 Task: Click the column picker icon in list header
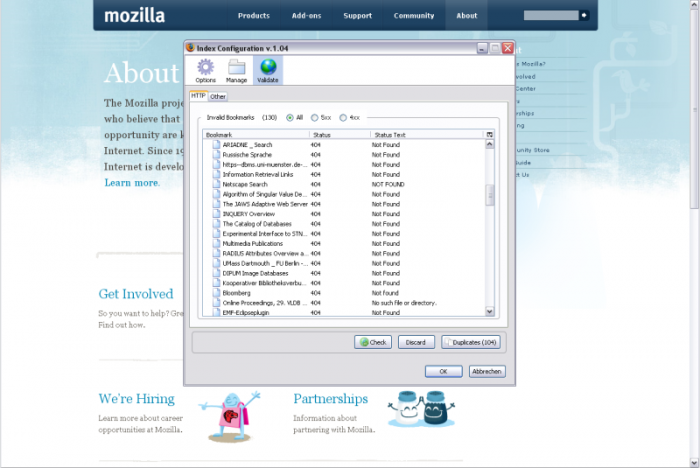pos(489,134)
